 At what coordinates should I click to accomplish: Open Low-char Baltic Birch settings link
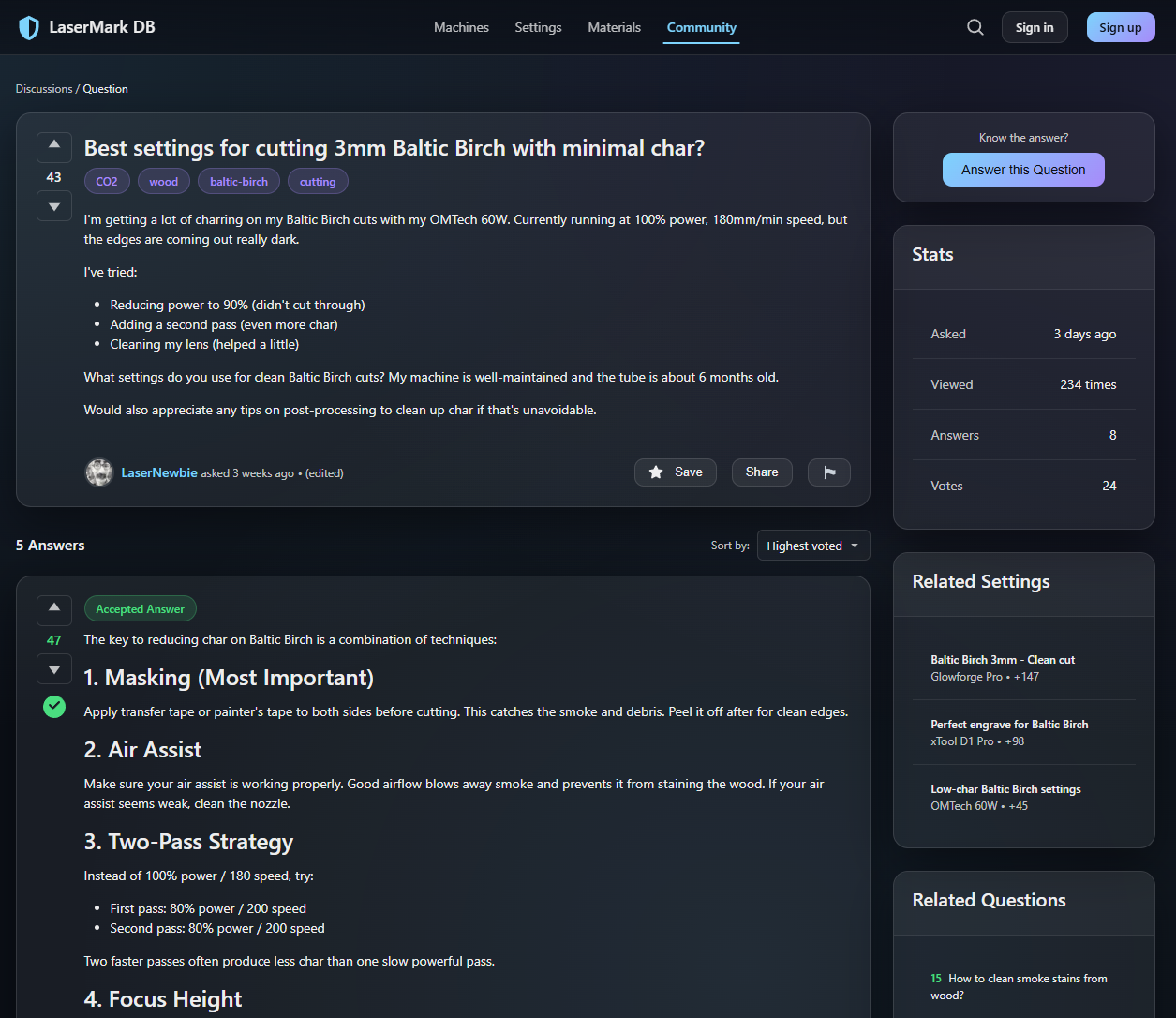[1005, 789]
